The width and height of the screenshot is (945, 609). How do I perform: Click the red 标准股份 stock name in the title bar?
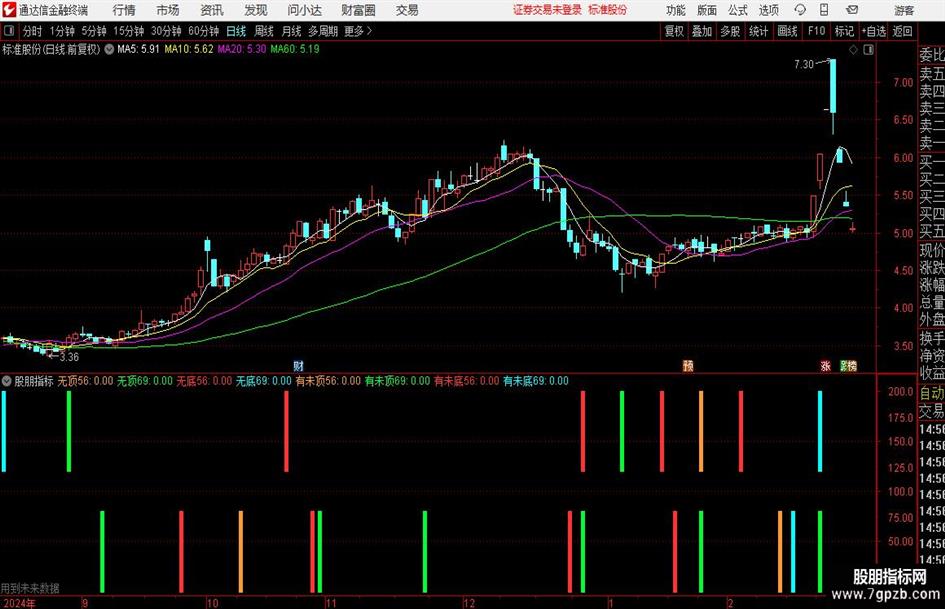(608, 10)
